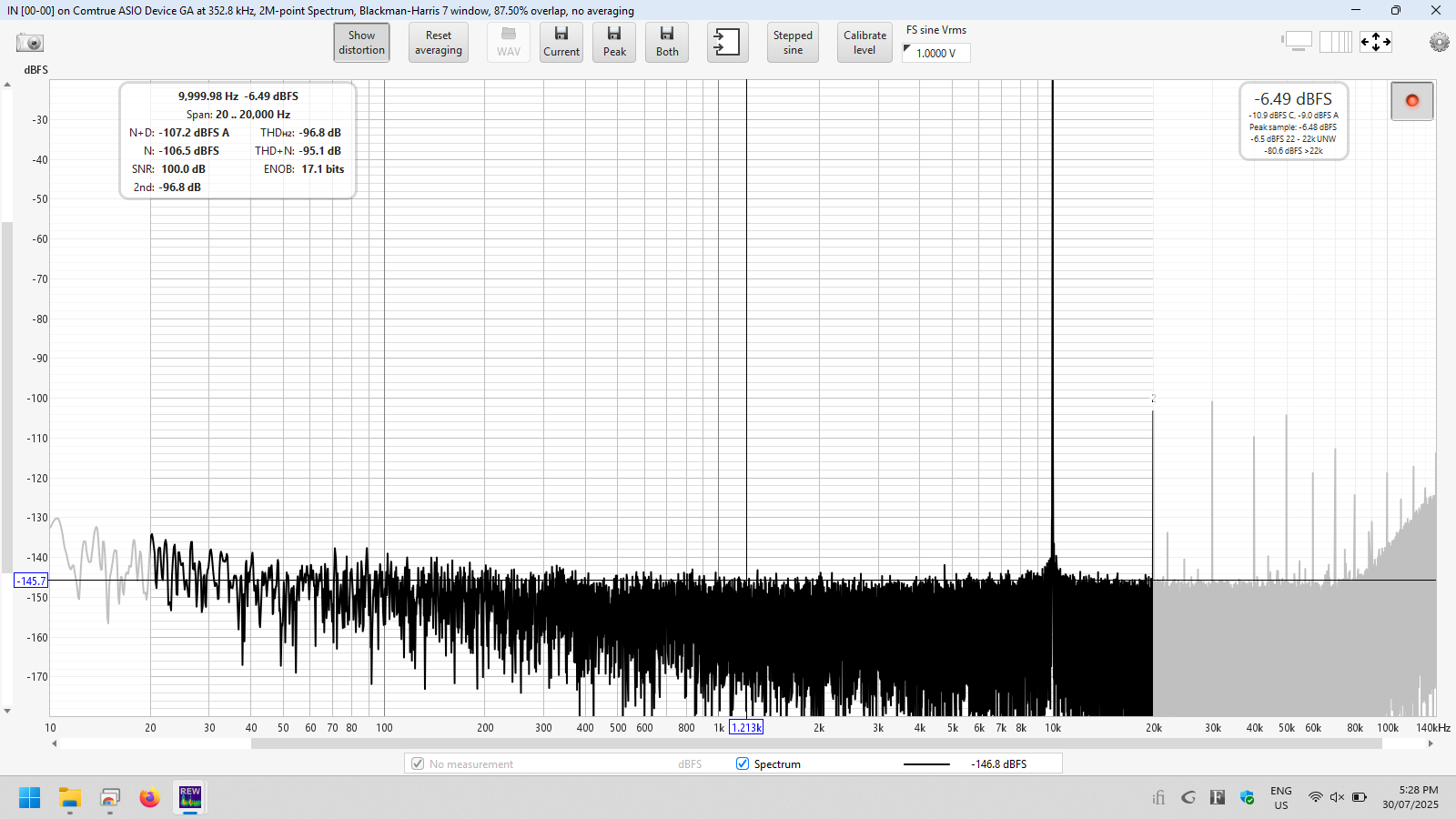This screenshot has width=1456, height=819.
Task: Save Both current and peak traces
Action: click(x=667, y=42)
